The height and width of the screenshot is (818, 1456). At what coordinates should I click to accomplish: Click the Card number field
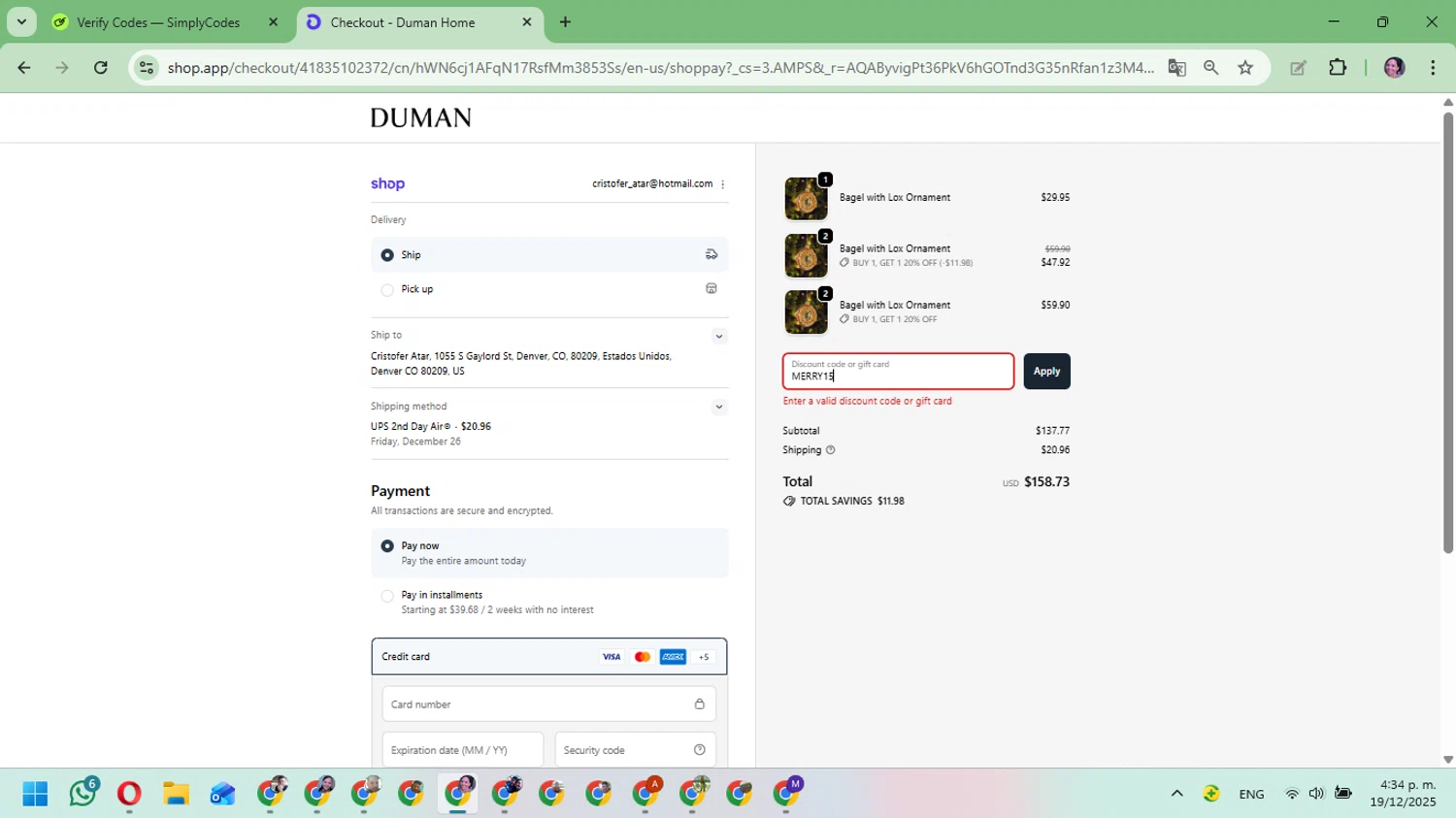[549, 704]
